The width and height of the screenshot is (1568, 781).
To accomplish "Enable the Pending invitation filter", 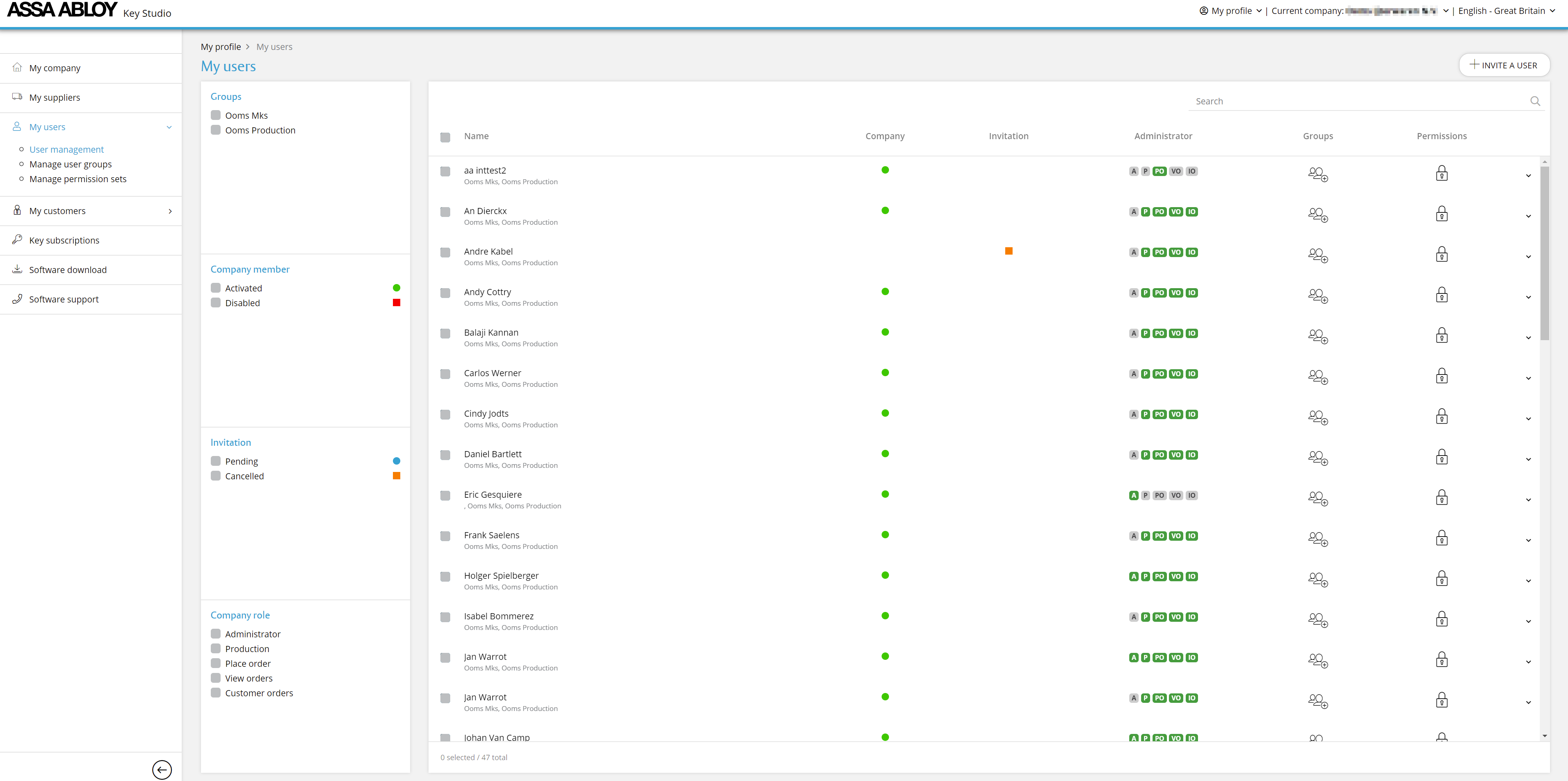I will (215, 461).
